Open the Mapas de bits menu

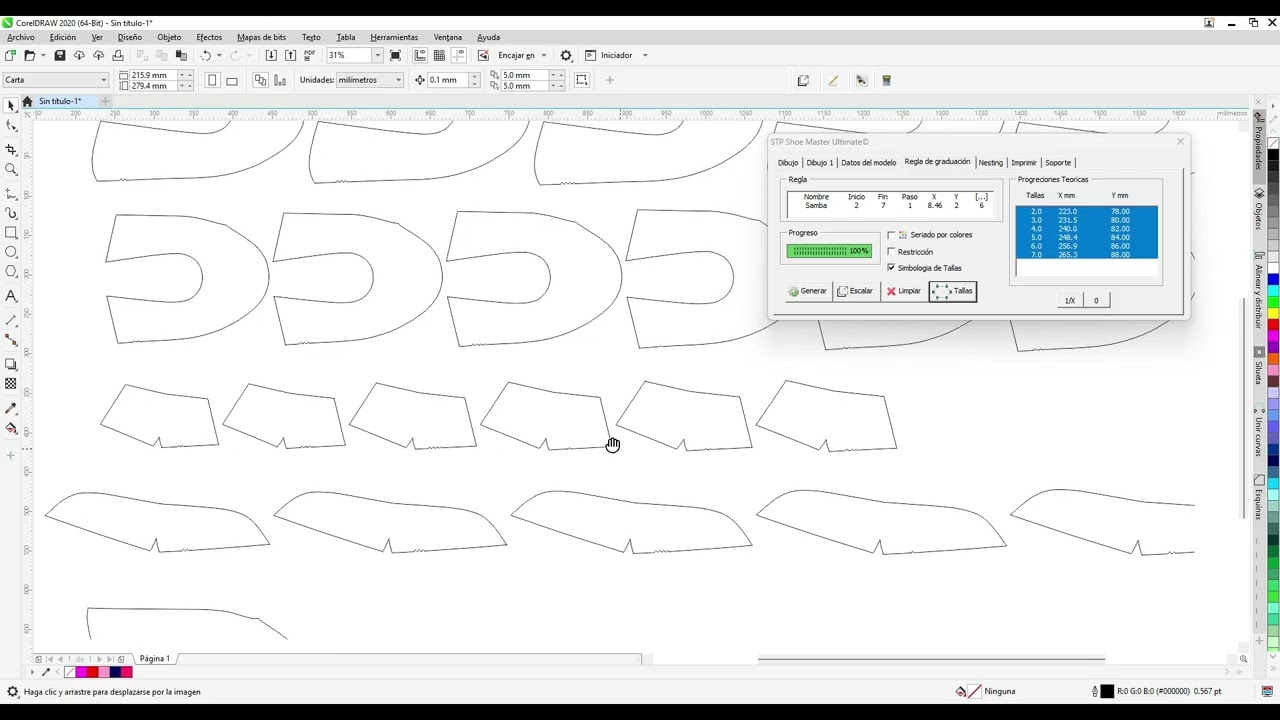(261, 37)
